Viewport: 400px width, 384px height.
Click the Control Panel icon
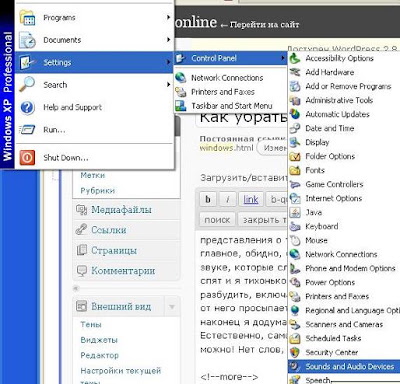[x=181, y=58]
